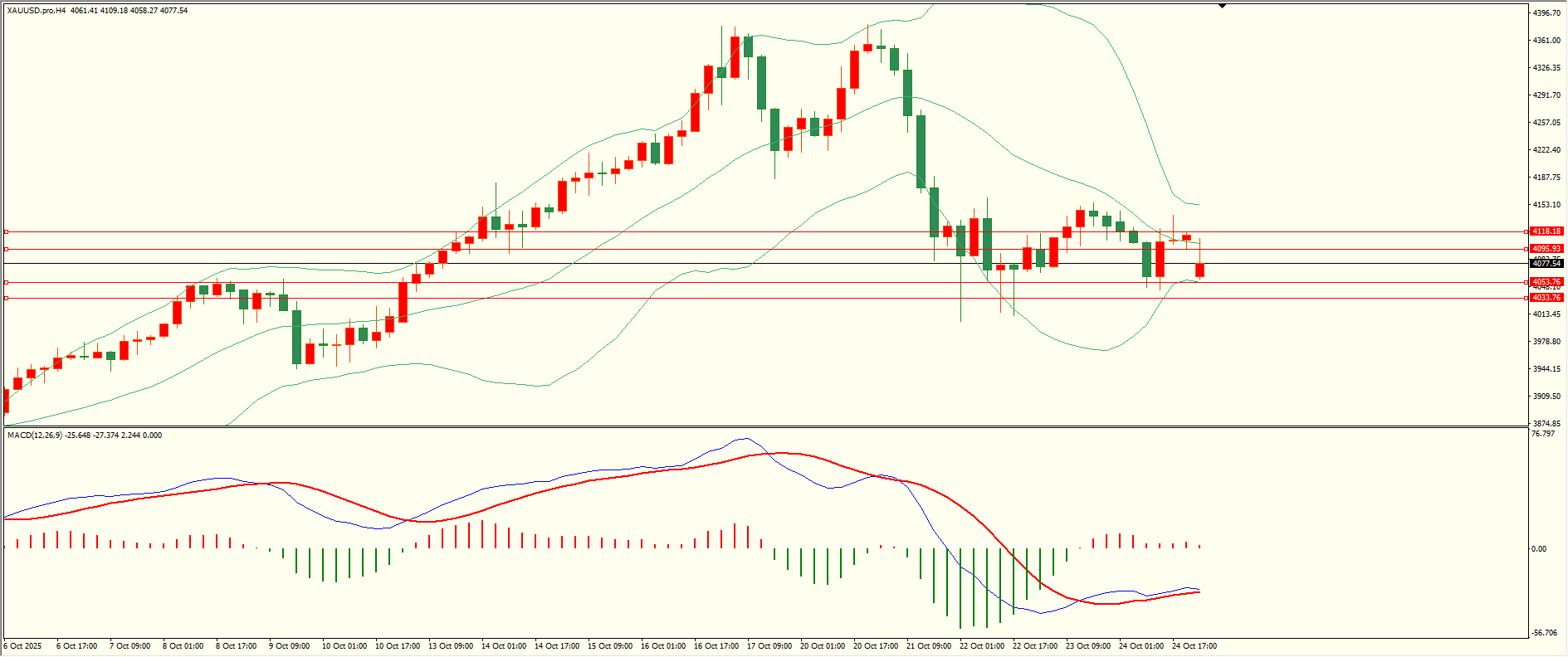This screenshot has width=1568, height=657.
Task: Click the 6 Oct 2025 date label
Action: point(22,646)
